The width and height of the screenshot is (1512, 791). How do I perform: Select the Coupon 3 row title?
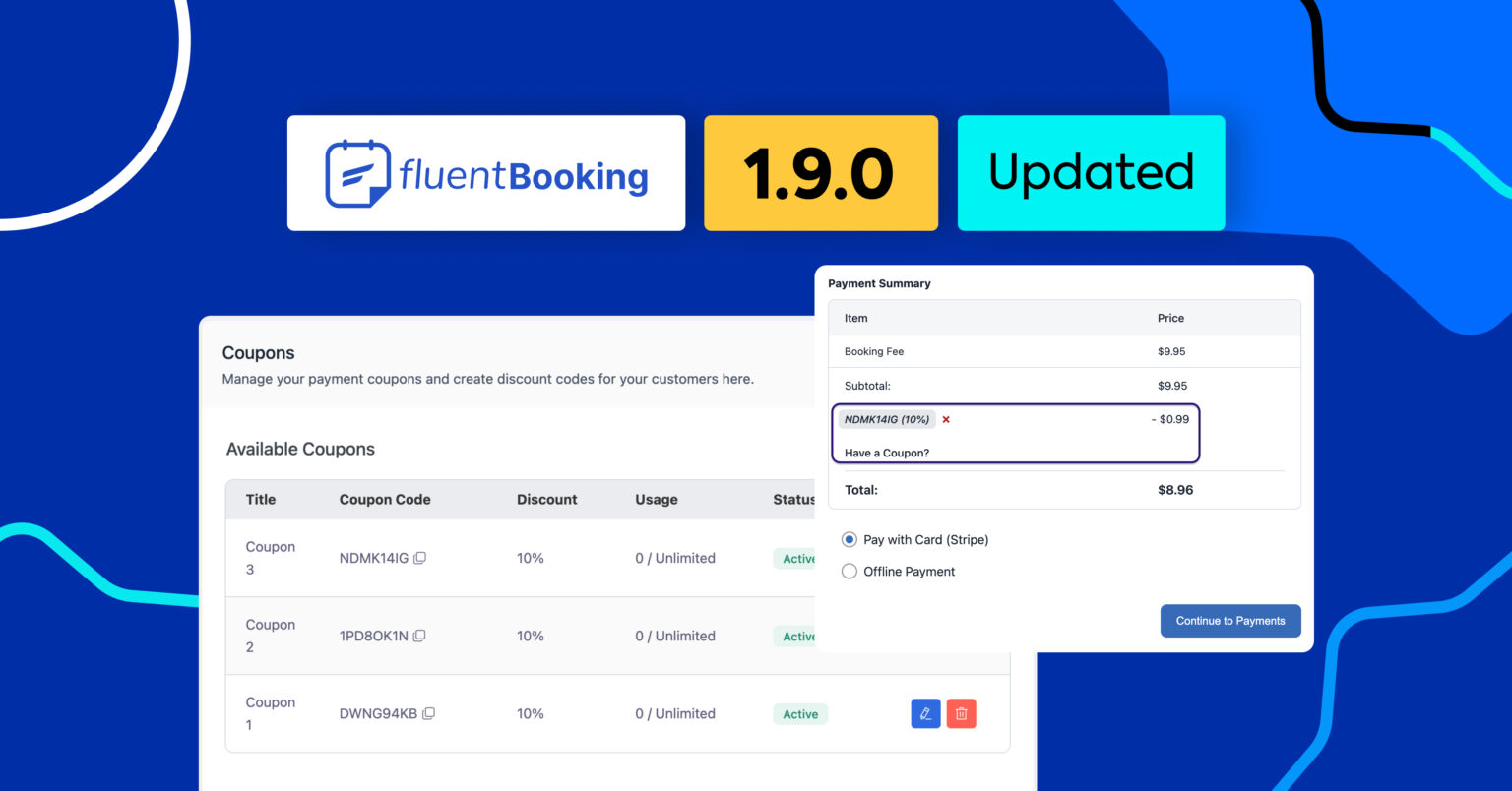(270, 558)
